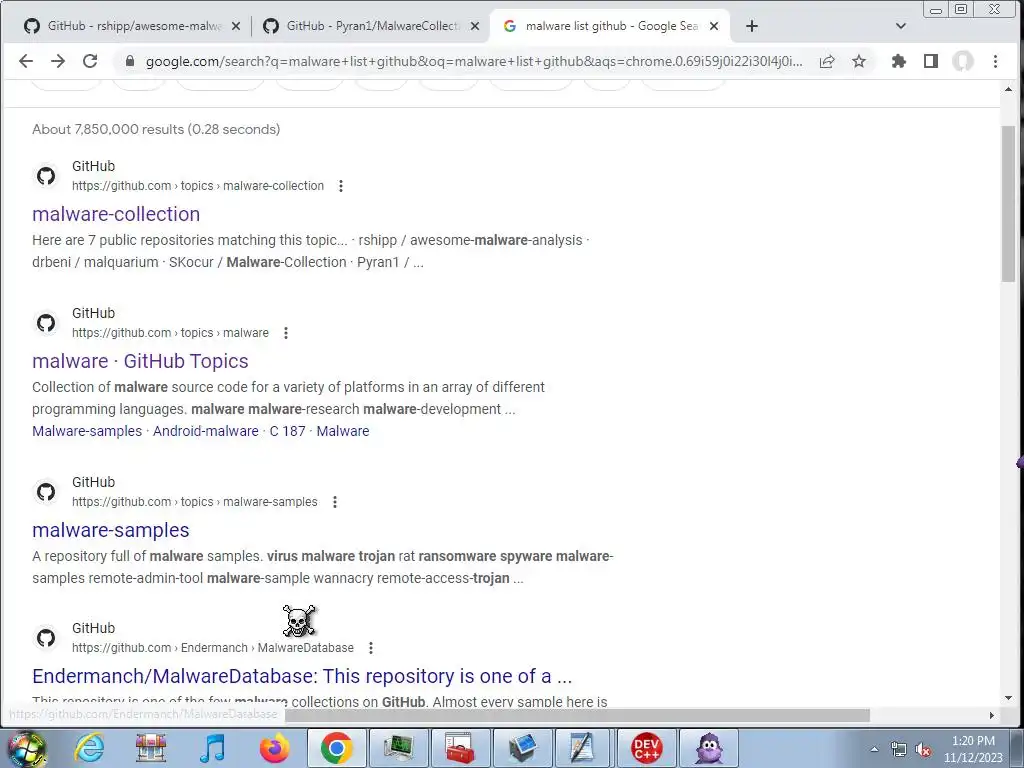
Task: Show hidden system tray icons
Action: [x=874, y=750]
